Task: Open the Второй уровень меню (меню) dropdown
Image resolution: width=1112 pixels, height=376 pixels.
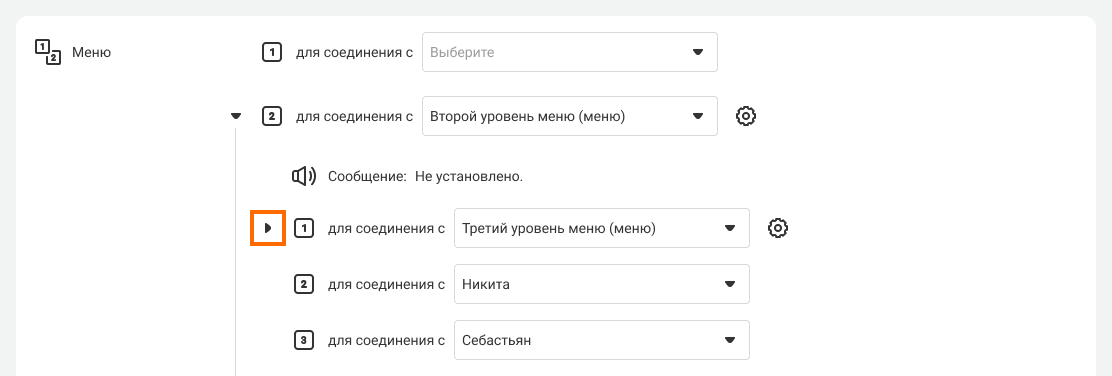Action: coord(569,116)
